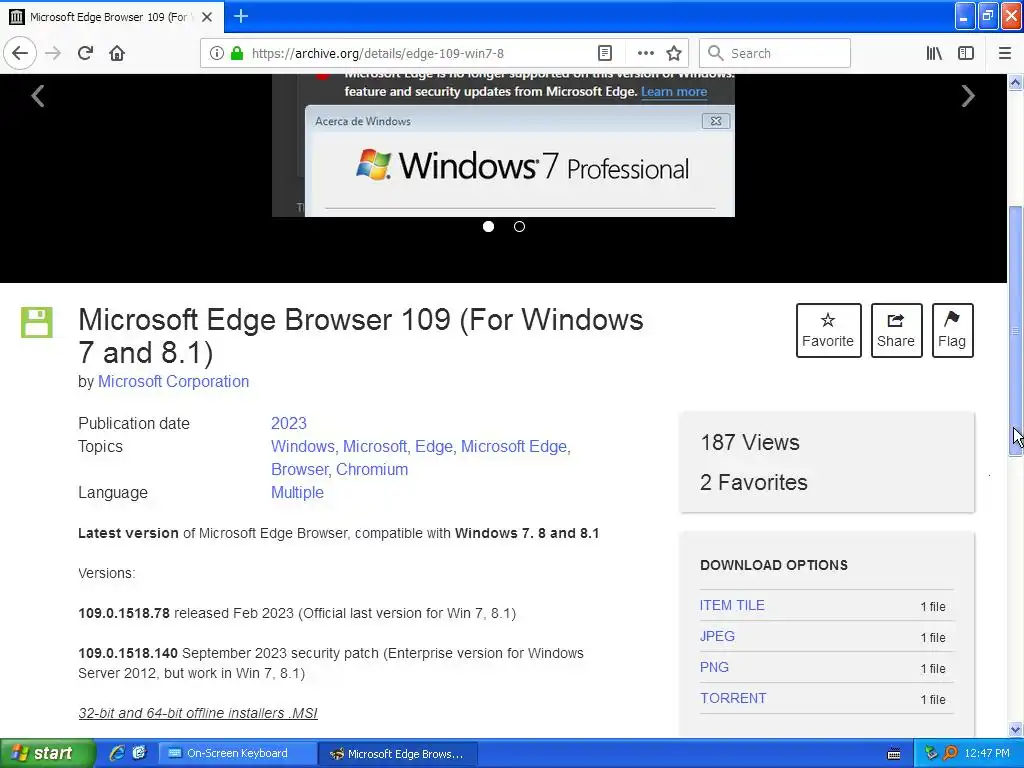Select the first carousel dot
The width and height of the screenshot is (1024, 768).
coord(488,227)
